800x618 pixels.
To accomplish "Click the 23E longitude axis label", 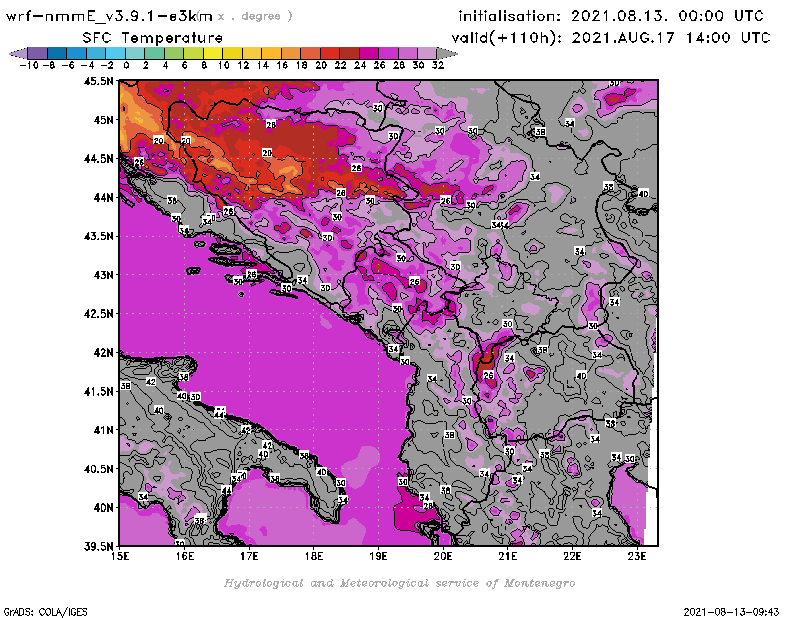I will point(637,556).
